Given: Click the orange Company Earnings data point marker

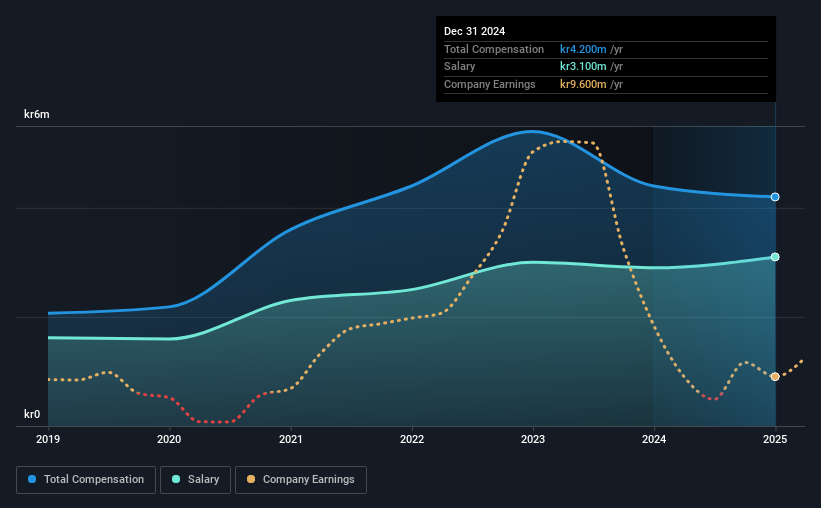Looking at the screenshot, I should click(775, 377).
